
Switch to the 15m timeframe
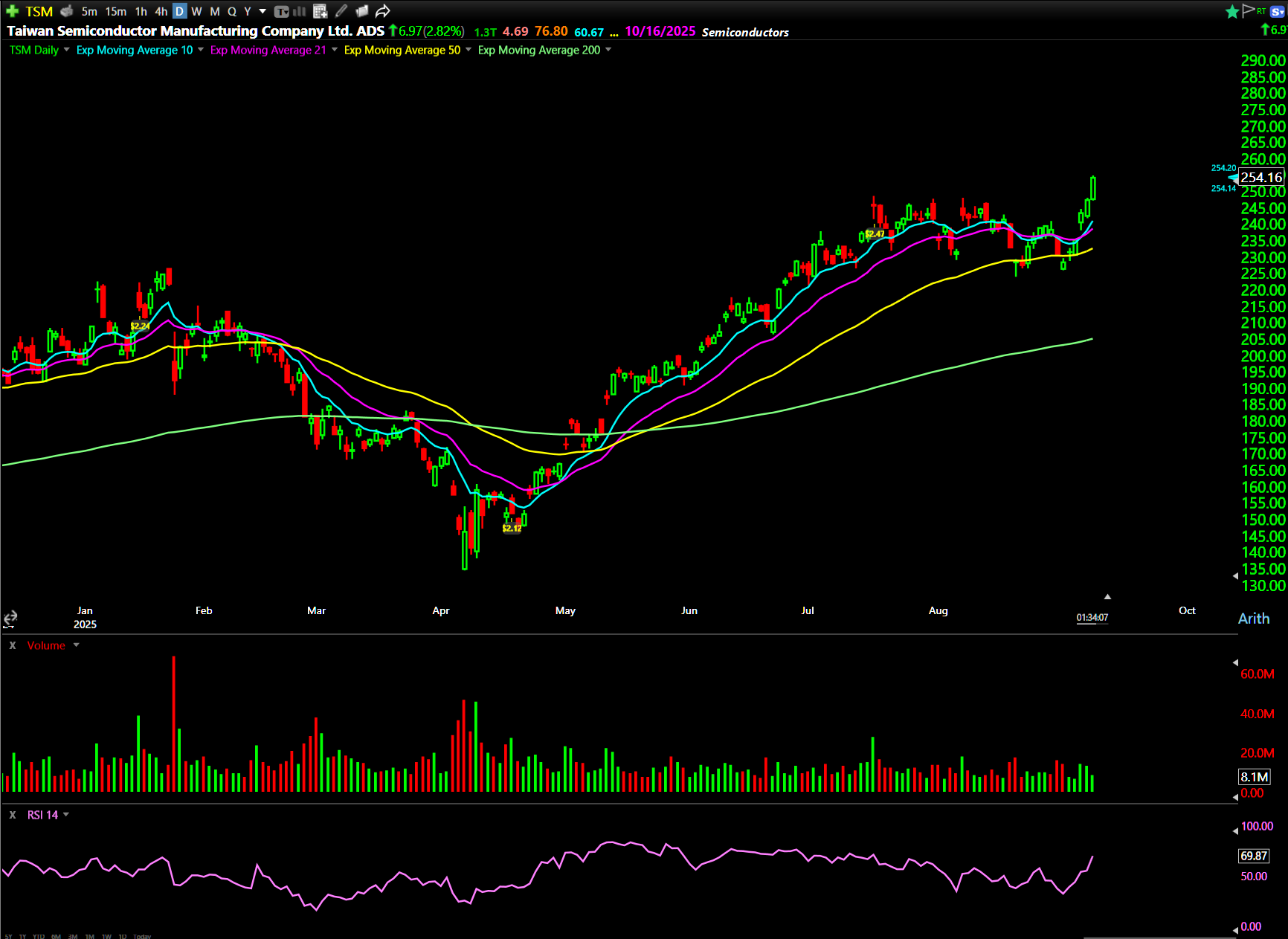115,11
